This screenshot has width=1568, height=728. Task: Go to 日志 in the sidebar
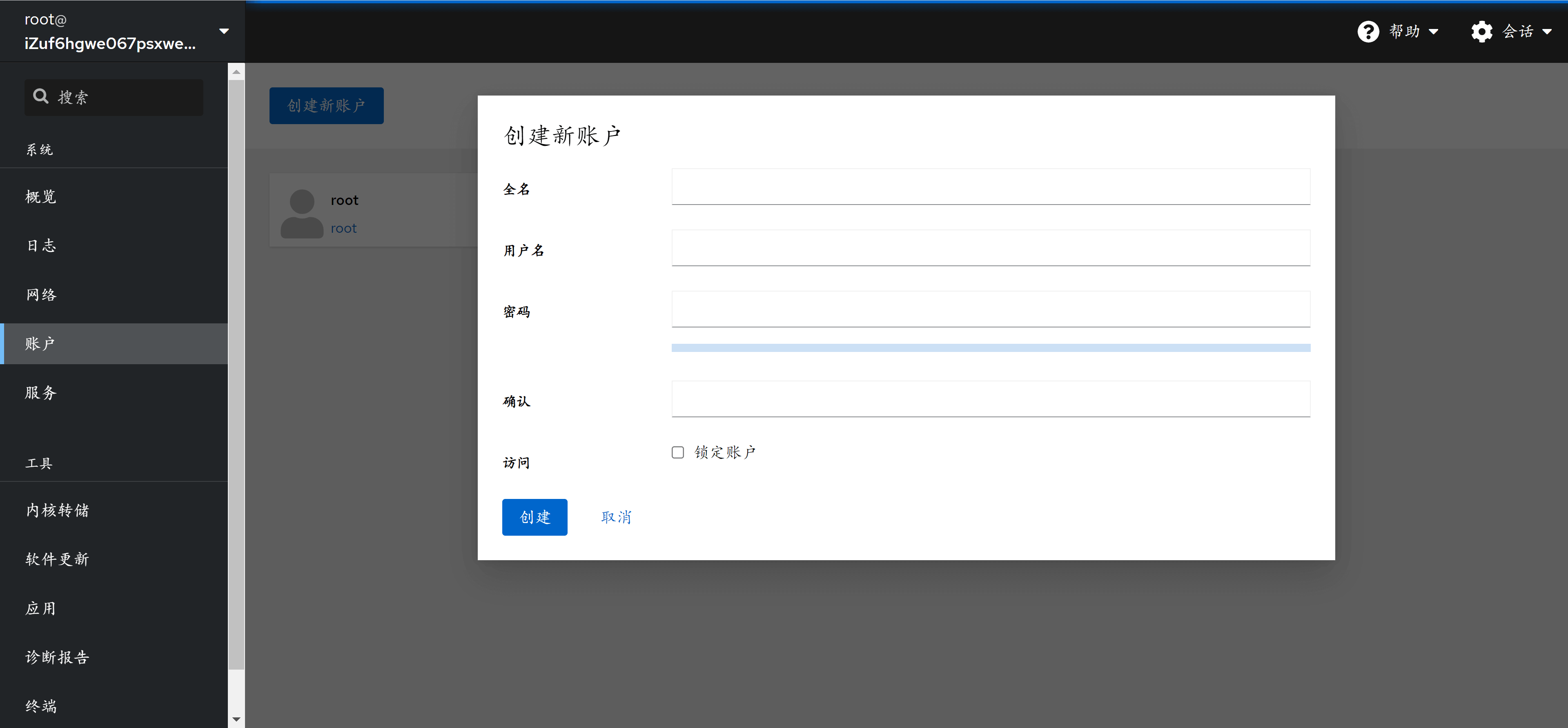pos(41,245)
